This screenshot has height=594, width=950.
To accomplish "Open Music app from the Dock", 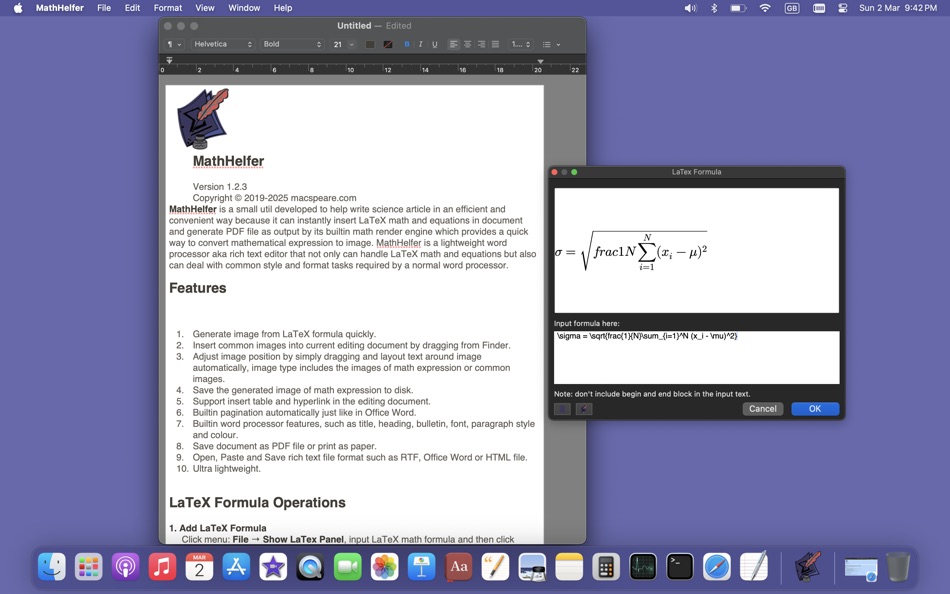I will [x=162, y=567].
